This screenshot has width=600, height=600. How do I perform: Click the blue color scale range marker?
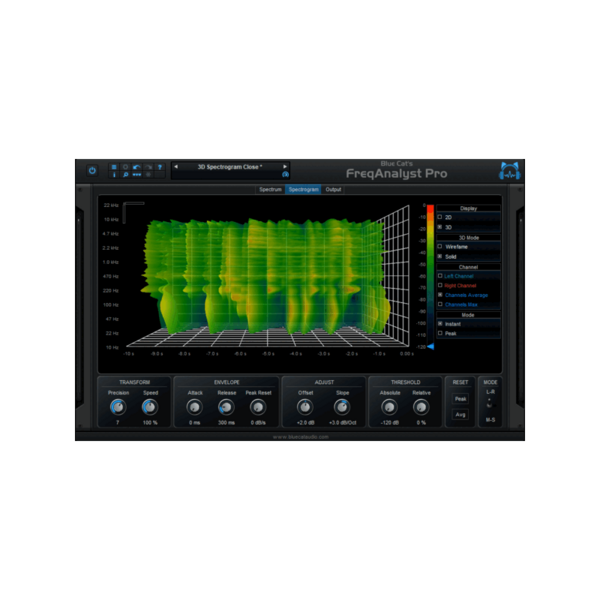tap(430, 347)
